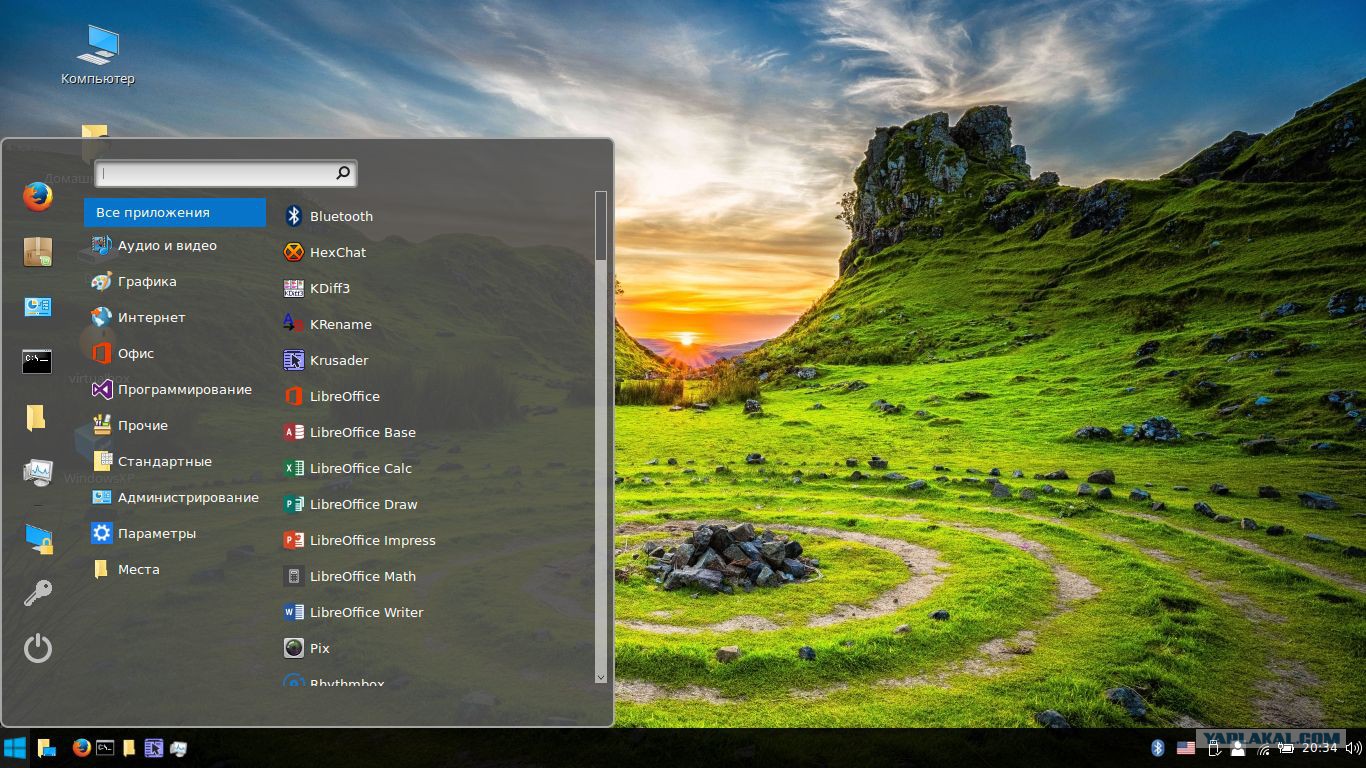Launch Terminal from the menu favorites sidebar
The image size is (1366, 768).
pyautogui.click(x=38, y=361)
